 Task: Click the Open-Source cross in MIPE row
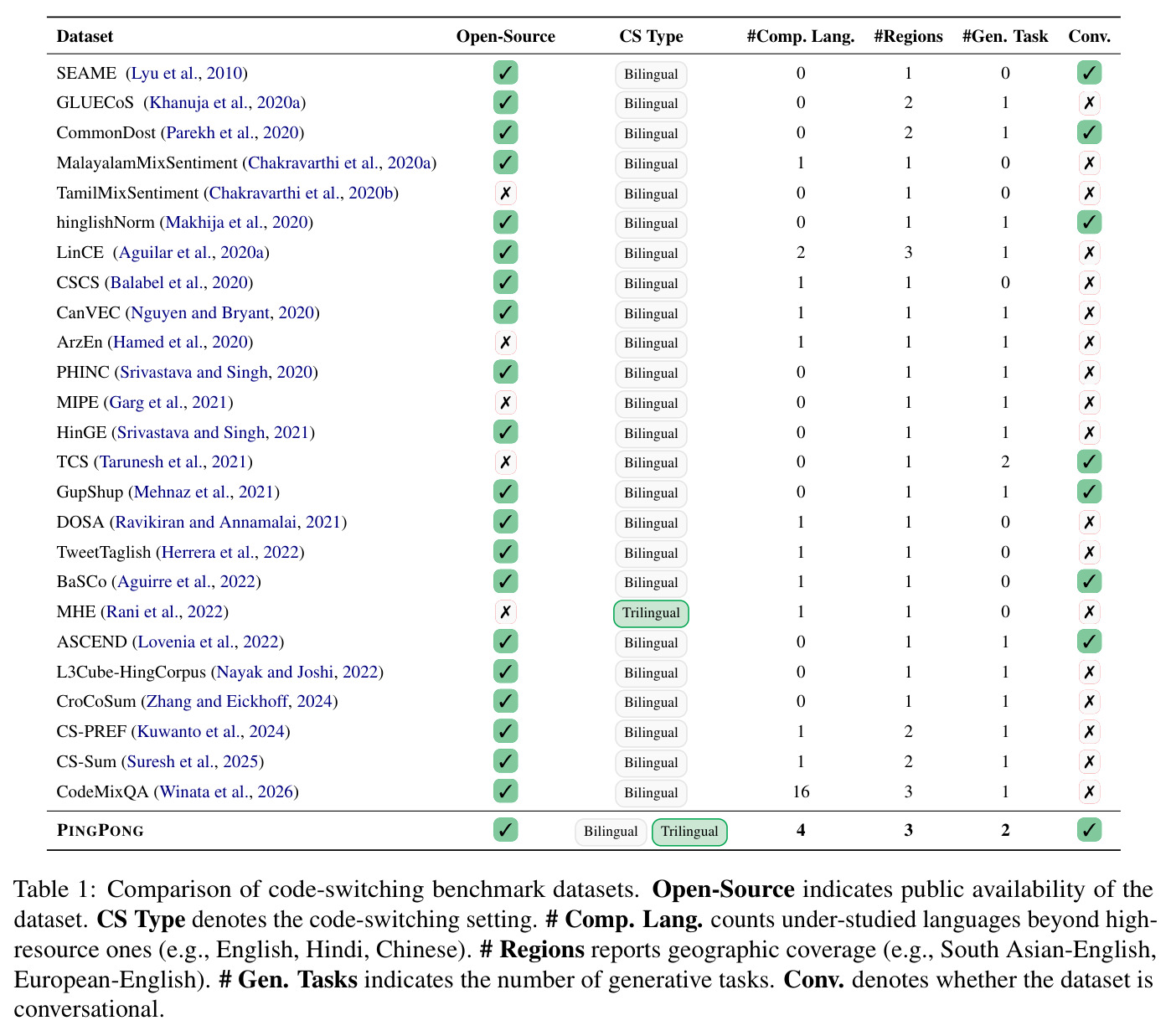pos(506,403)
